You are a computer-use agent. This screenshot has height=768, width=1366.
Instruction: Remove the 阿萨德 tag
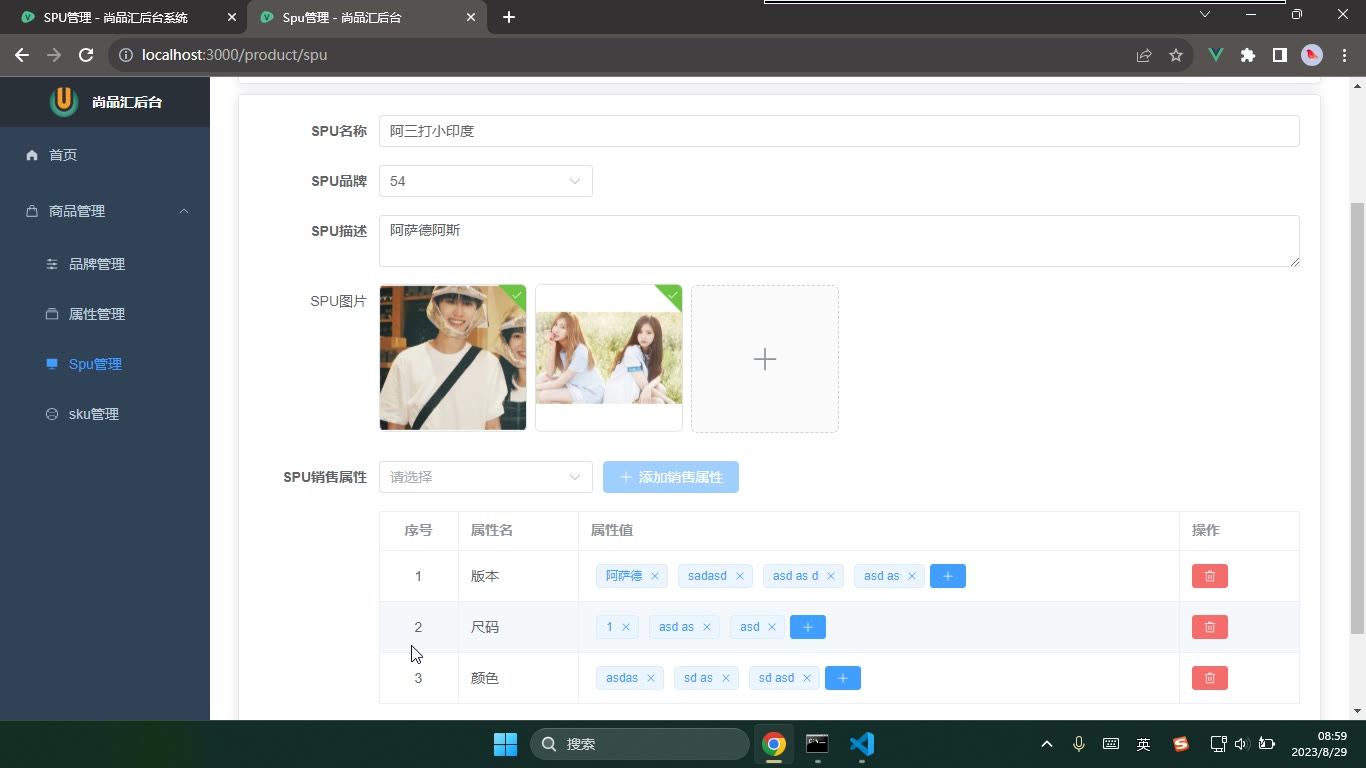pyautogui.click(x=655, y=576)
